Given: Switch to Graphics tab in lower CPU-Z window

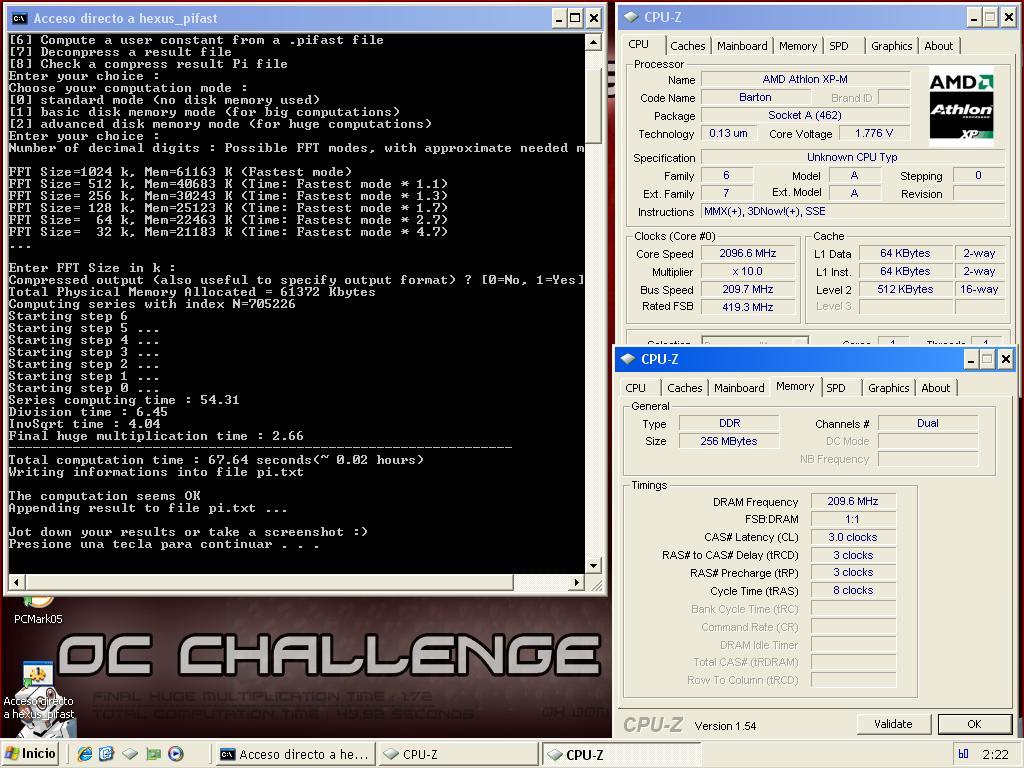Looking at the screenshot, I should click(888, 388).
